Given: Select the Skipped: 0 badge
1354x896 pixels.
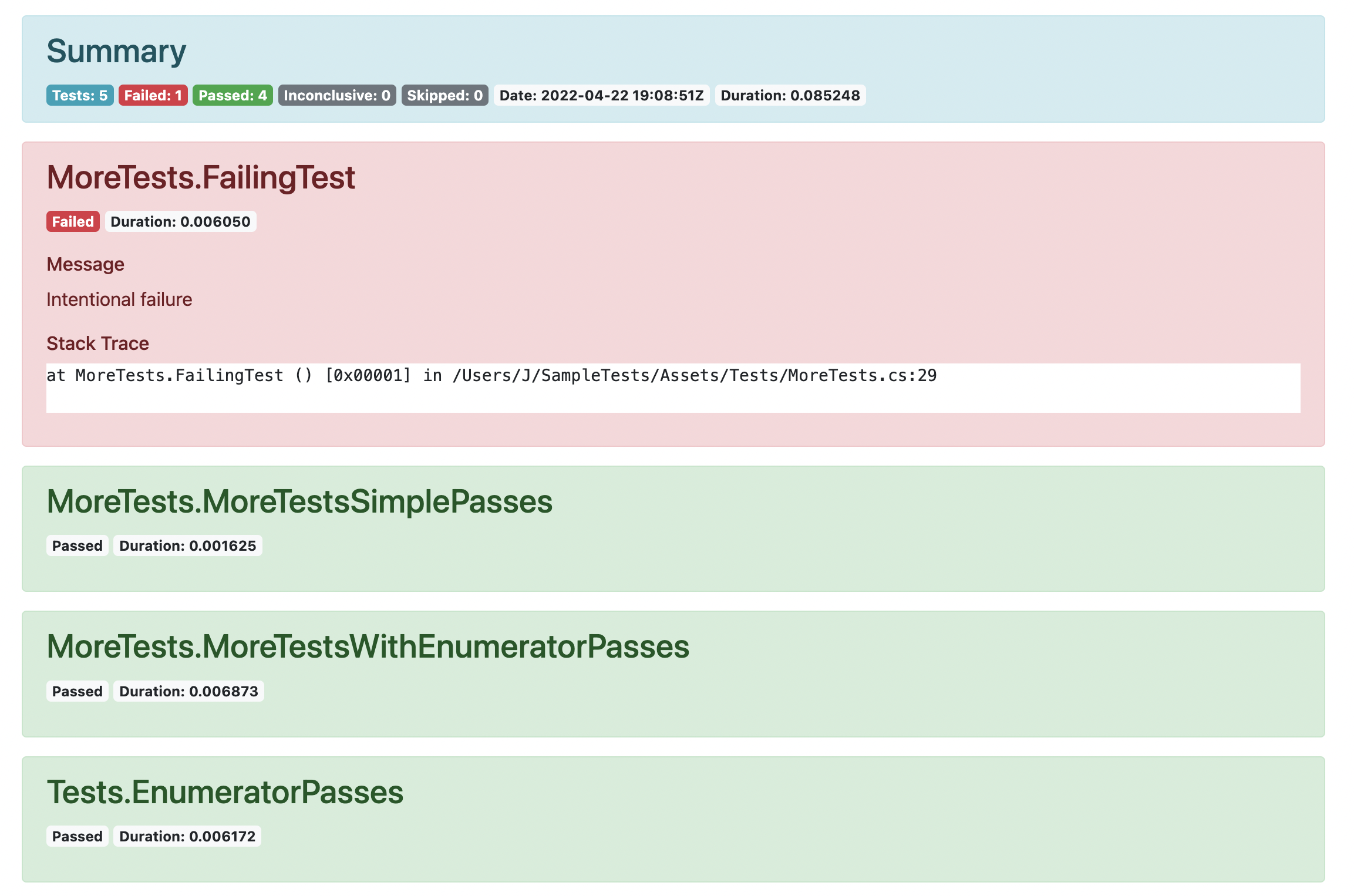Looking at the screenshot, I should tap(444, 95).
